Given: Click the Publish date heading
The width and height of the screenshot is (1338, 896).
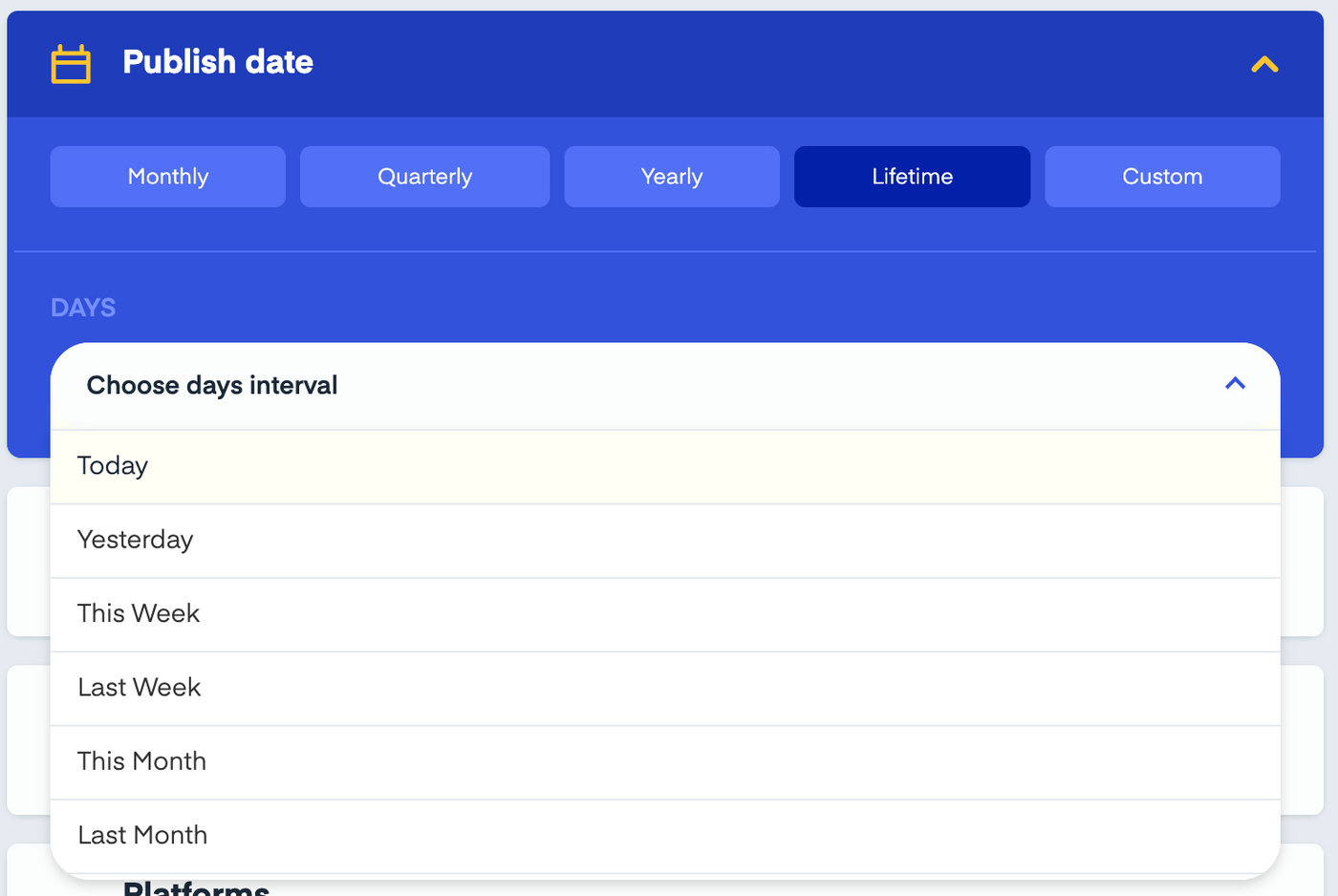Looking at the screenshot, I should point(218,62).
